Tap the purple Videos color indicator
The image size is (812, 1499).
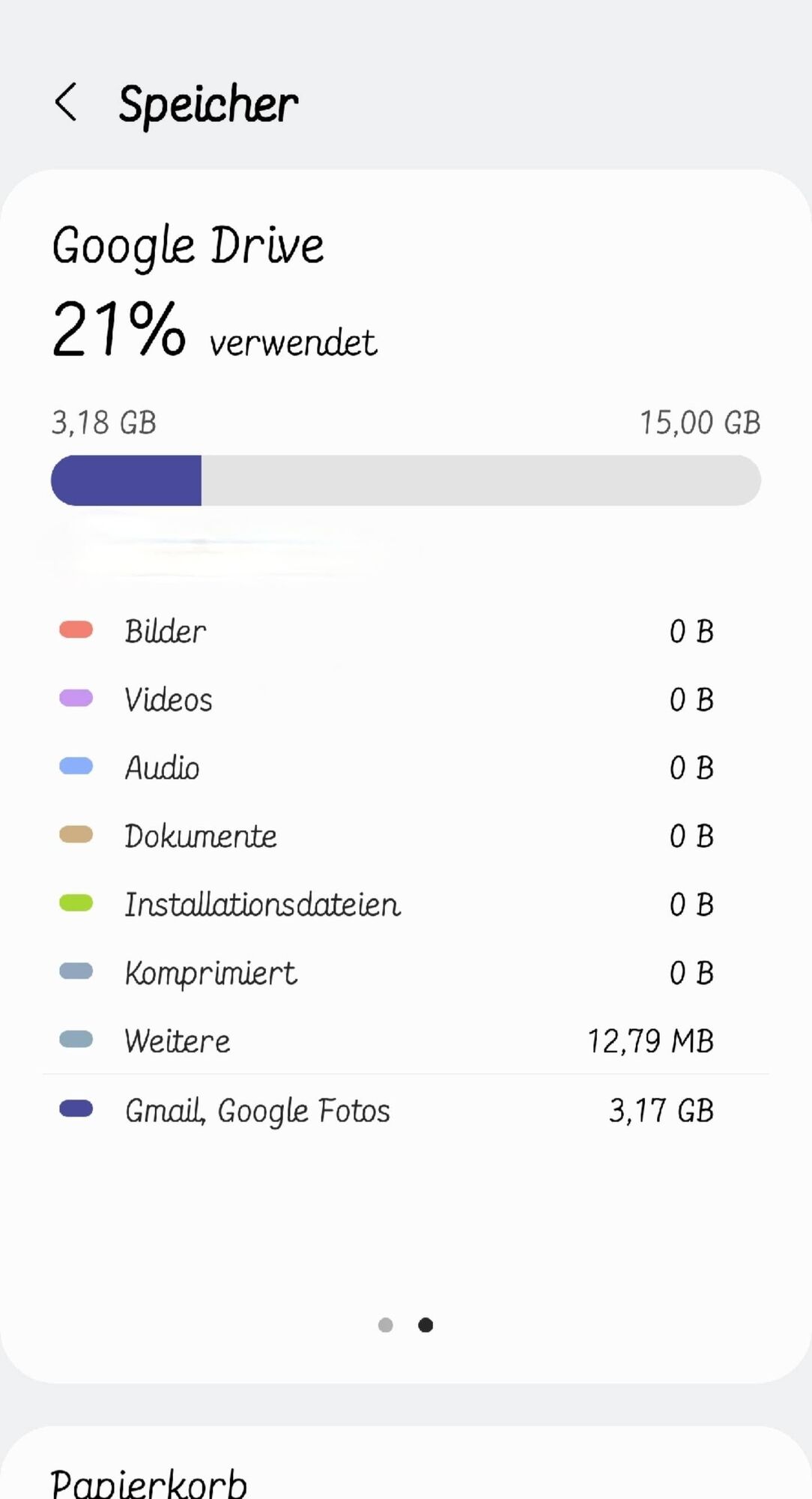pyautogui.click(x=76, y=698)
